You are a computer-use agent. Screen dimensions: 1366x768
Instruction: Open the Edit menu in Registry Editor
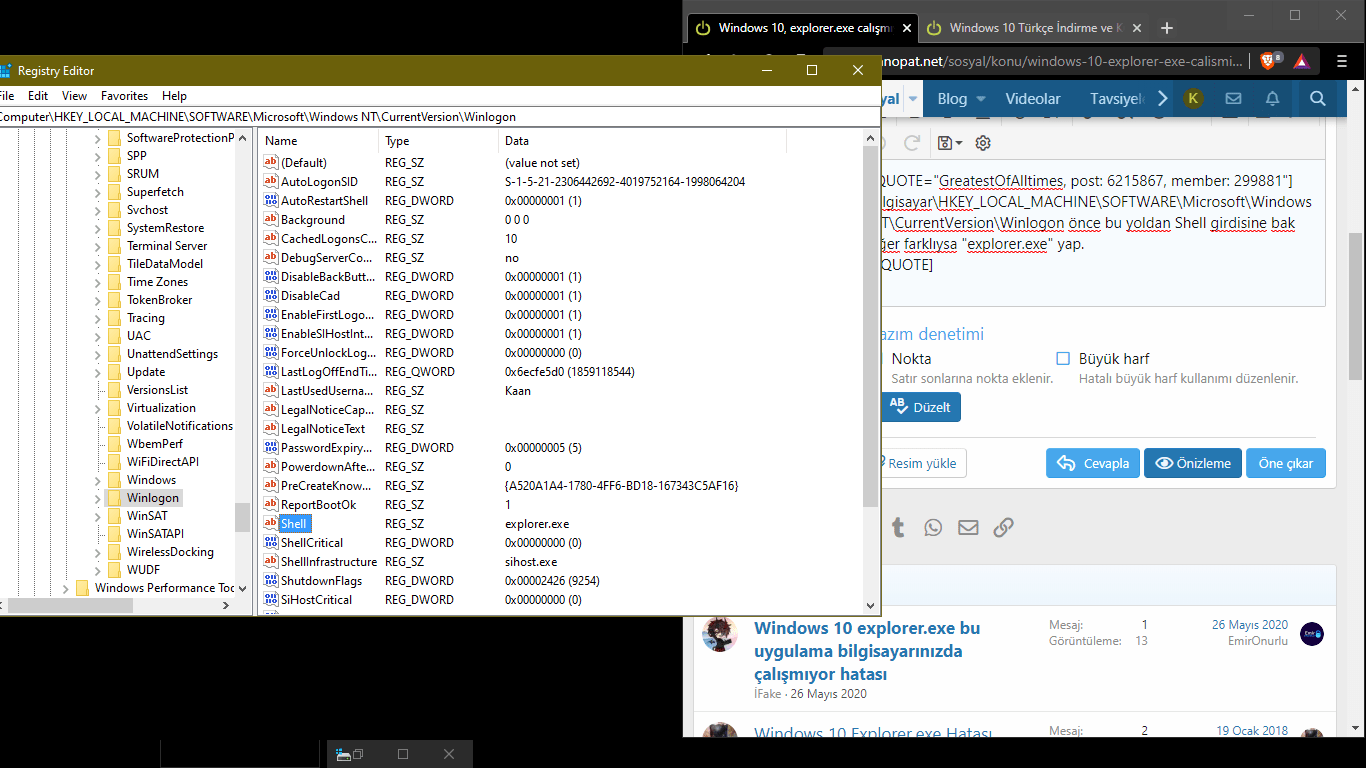click(38, 96)
